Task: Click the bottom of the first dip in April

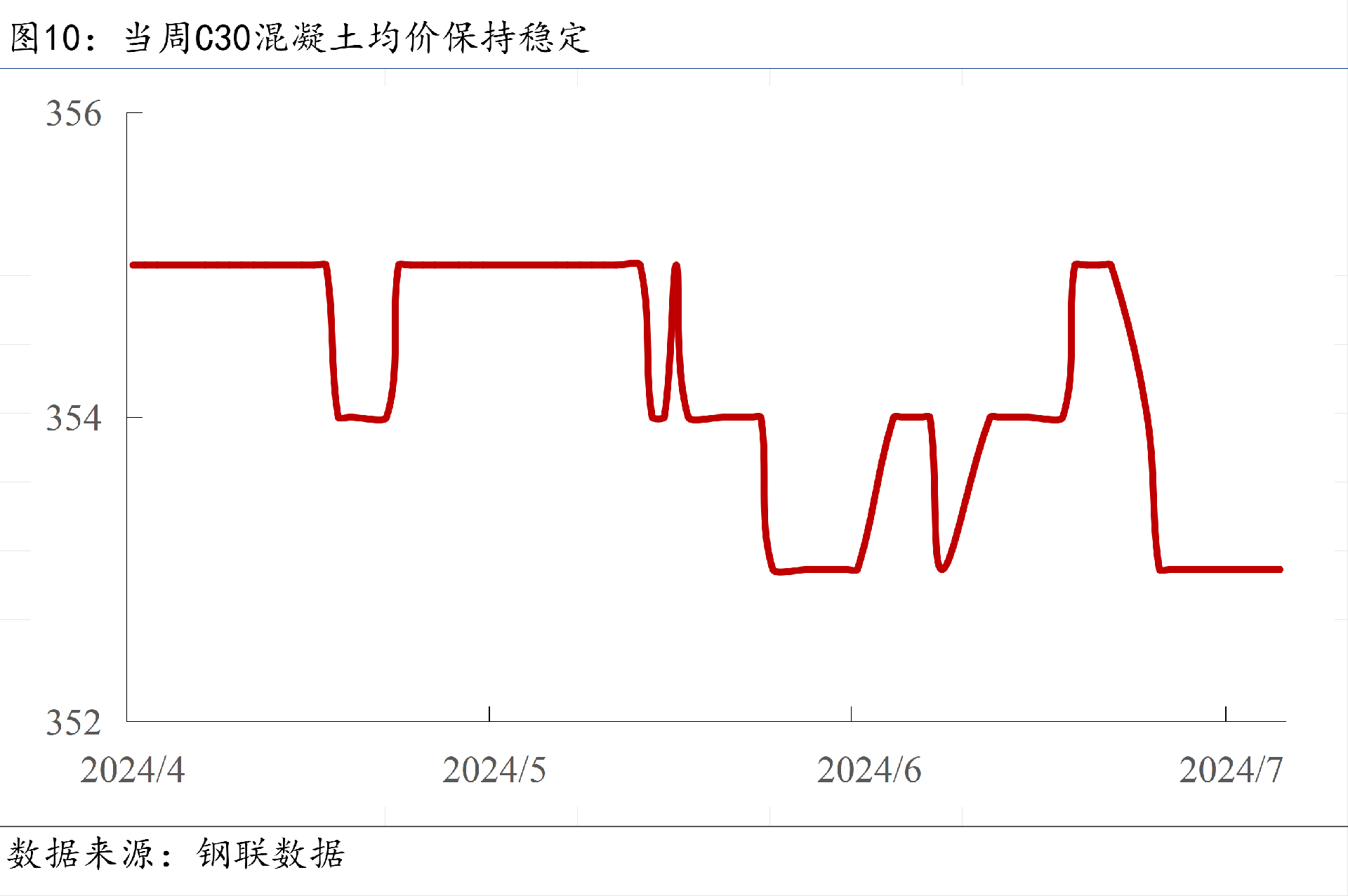Action: pos(362,418)
